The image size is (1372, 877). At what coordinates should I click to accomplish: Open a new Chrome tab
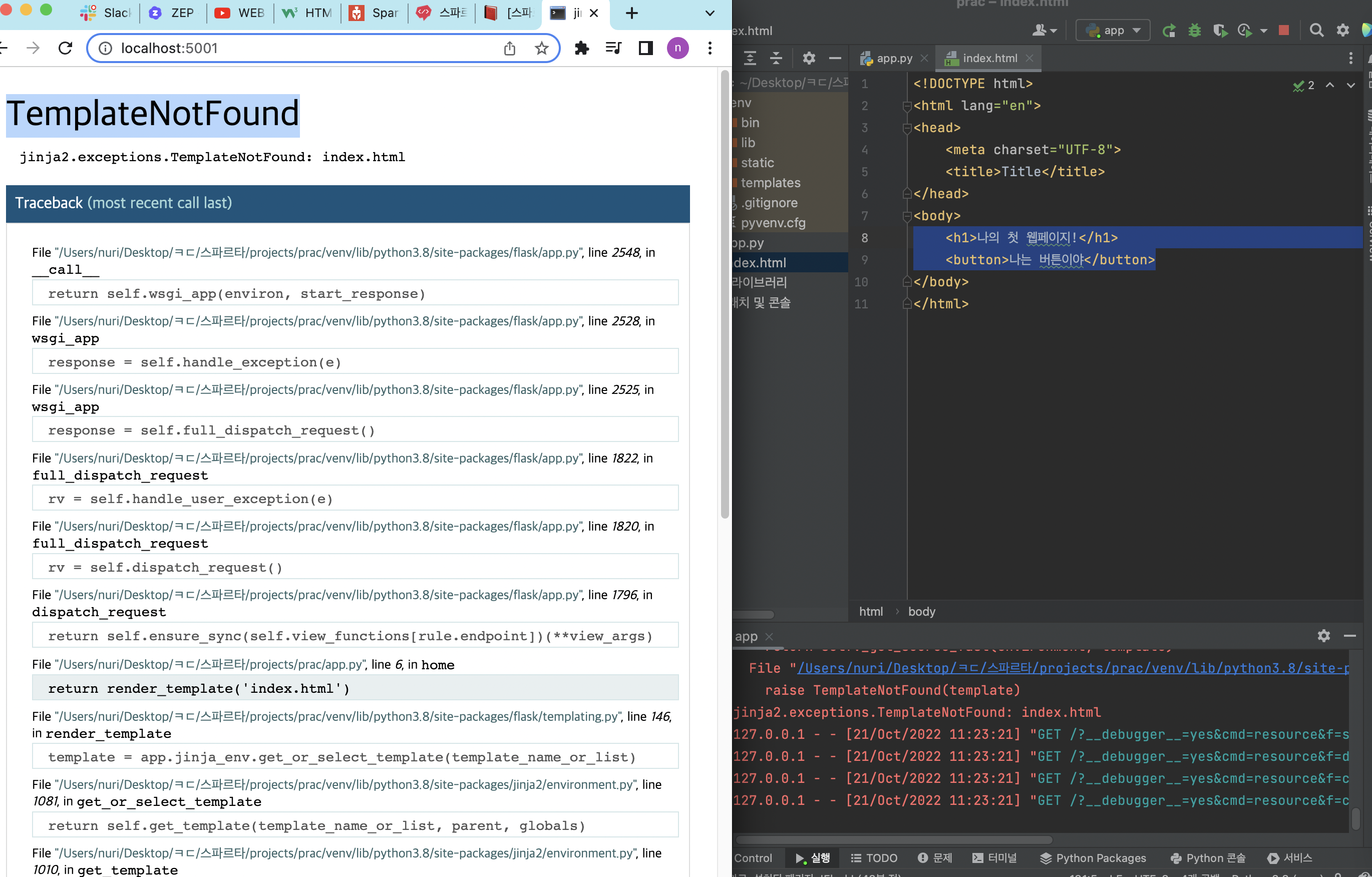(631, 13)
